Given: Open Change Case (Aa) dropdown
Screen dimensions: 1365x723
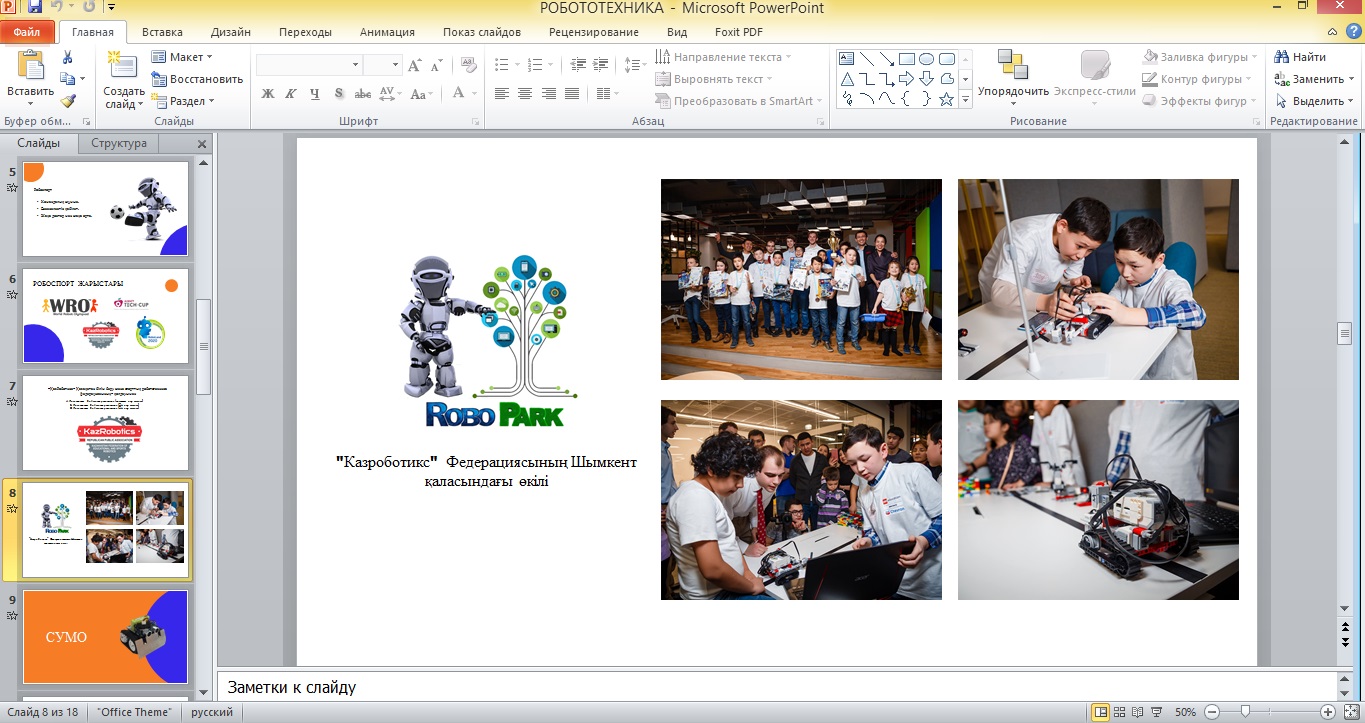Looking at the screenshot, I should point(421,94).
